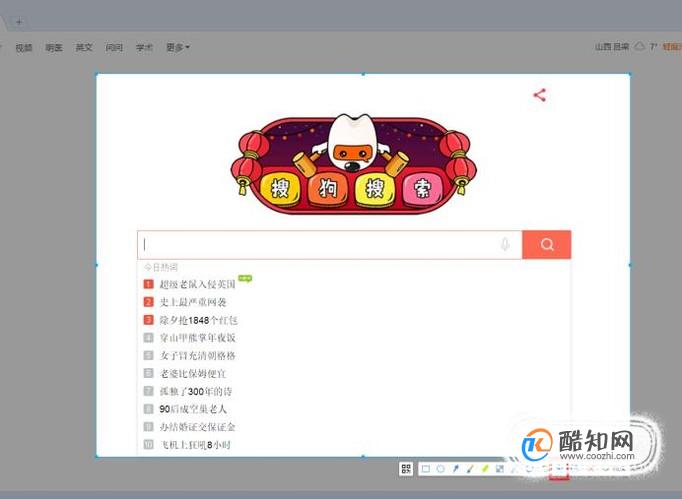
Task: Click the weather cloud icon
Action: pos(639,46)
